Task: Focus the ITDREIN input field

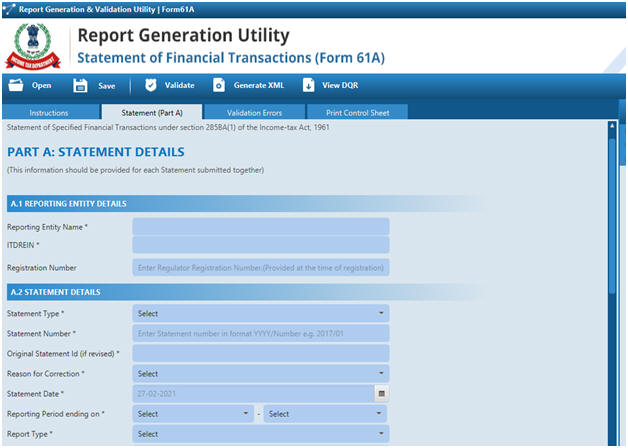Action: pos(260,246)
